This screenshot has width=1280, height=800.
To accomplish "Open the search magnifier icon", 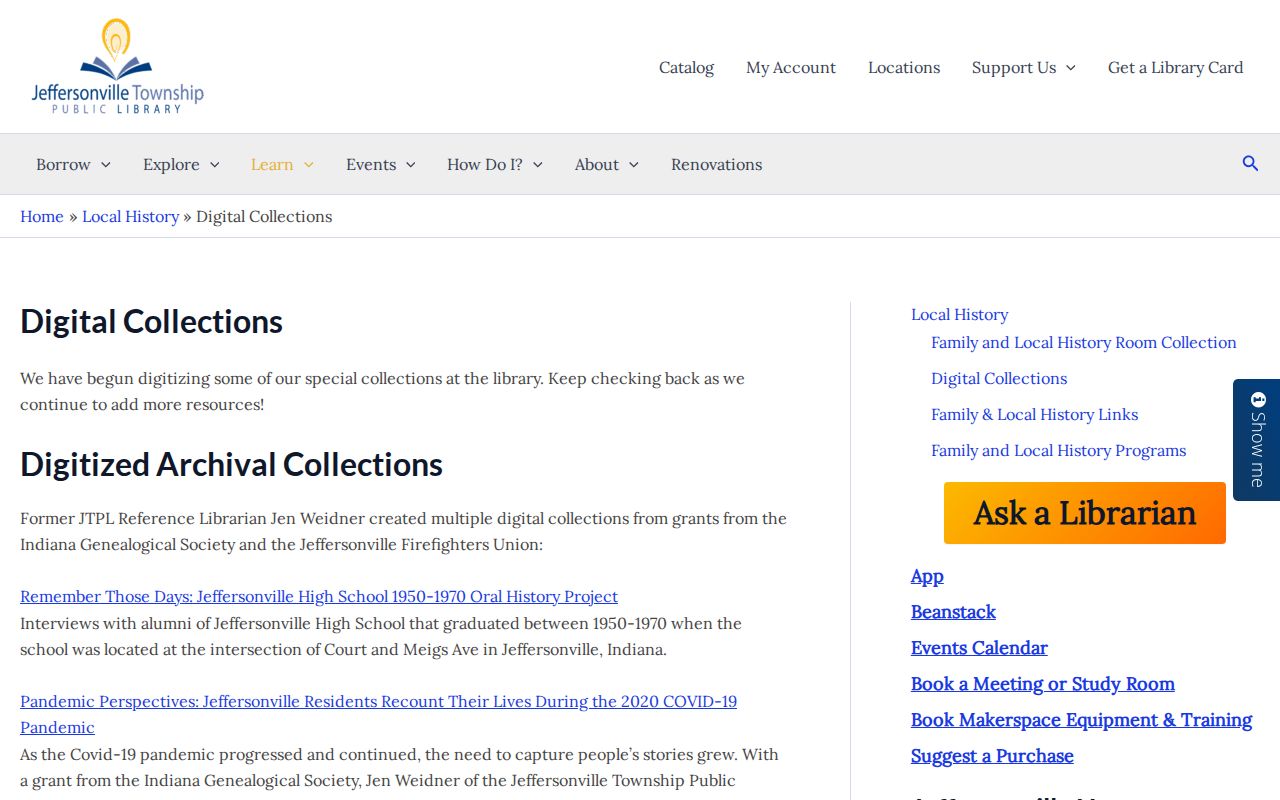I will (x=1250, y=163).
